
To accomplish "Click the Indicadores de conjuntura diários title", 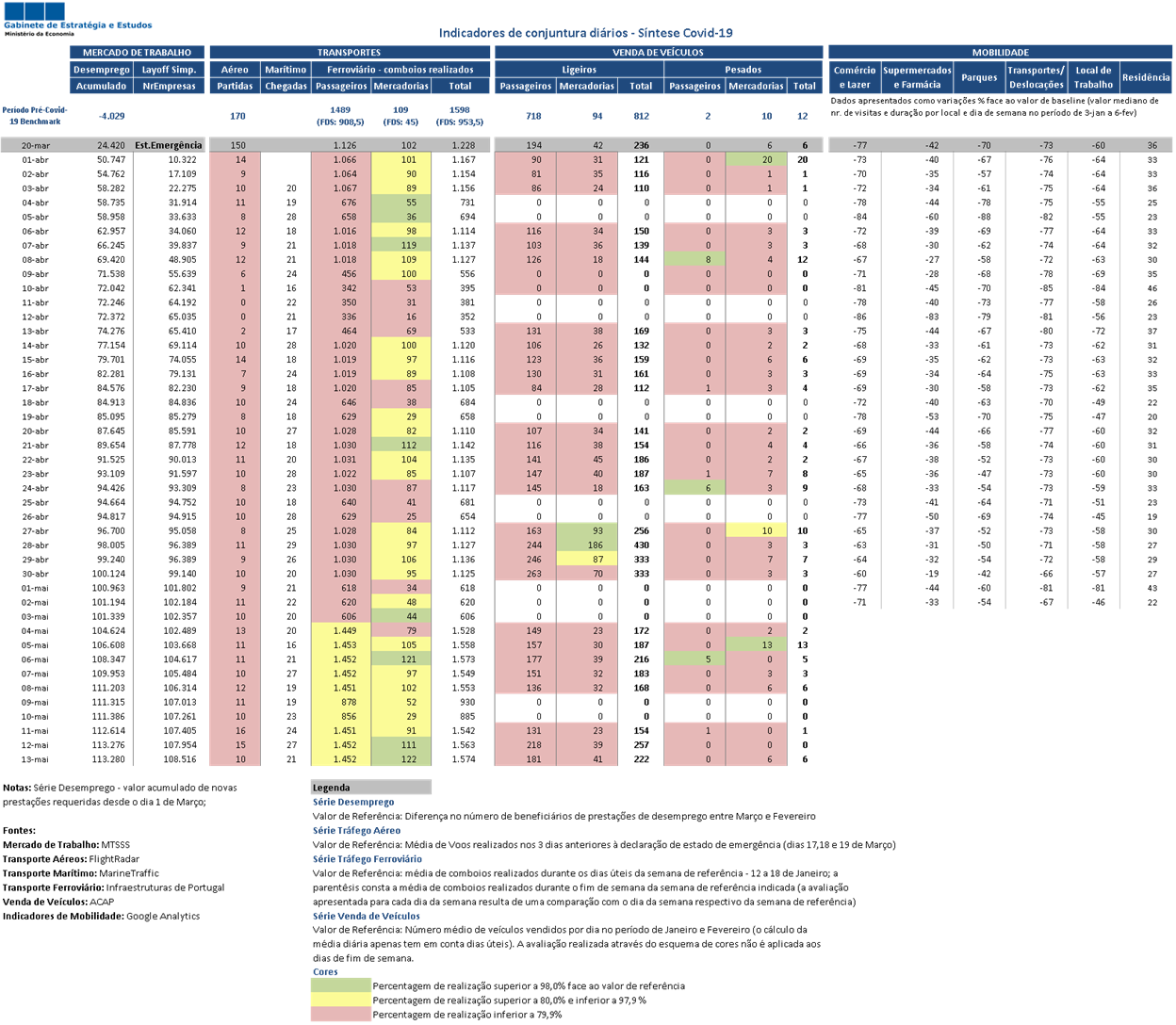I will tap(585, 33).
